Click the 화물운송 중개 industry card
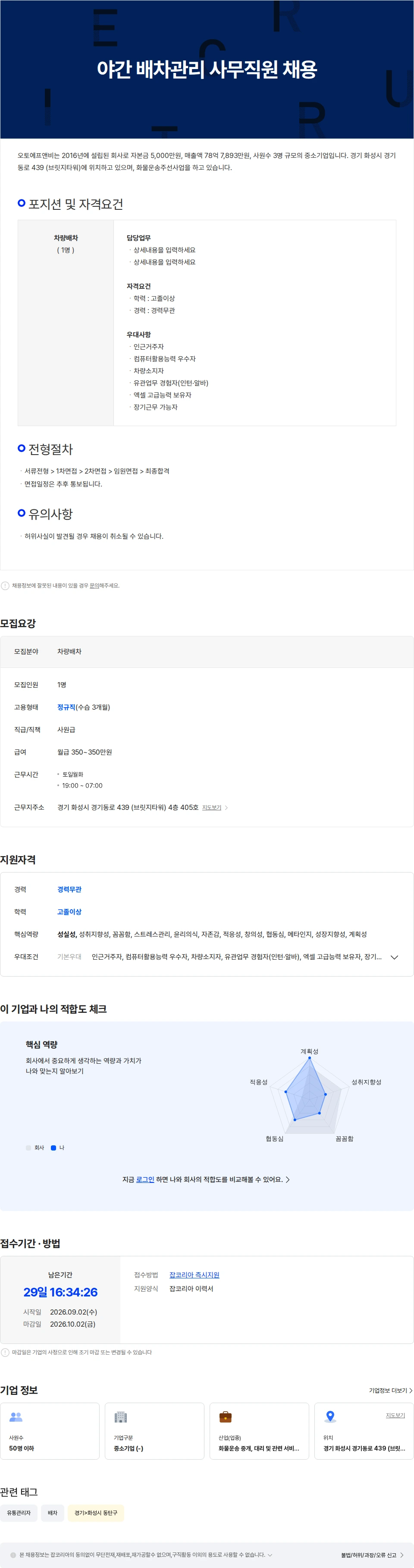Viewport: 414px width, 1568px height. pos(259,1431)
